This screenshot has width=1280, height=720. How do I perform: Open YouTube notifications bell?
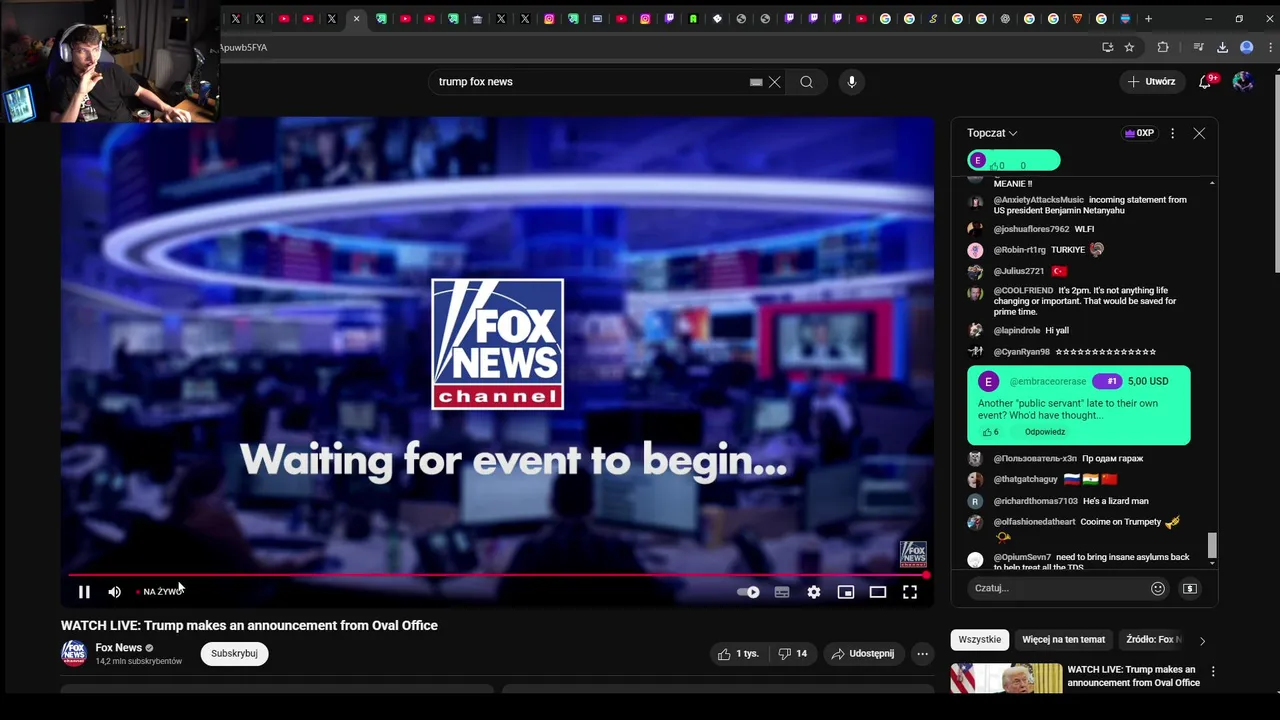click(x=1206, y=82)
